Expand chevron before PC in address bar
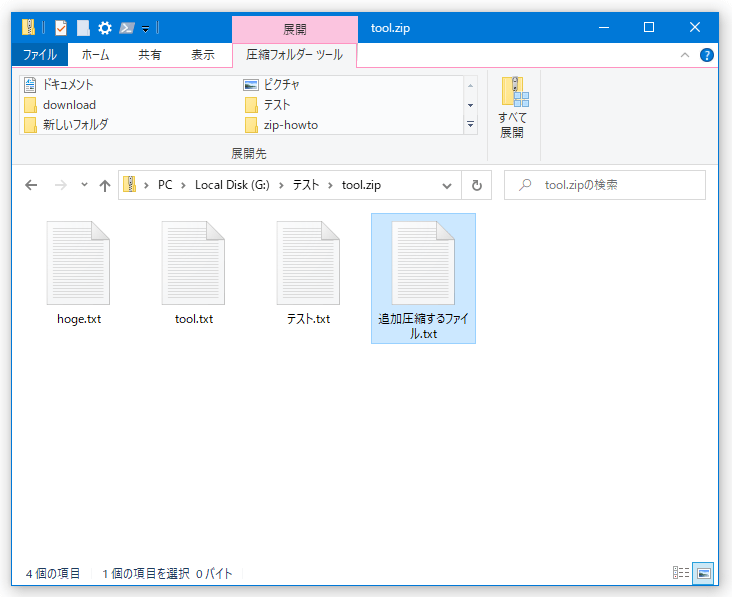Viewport: 732px width, 597px height. click(146, 185)
